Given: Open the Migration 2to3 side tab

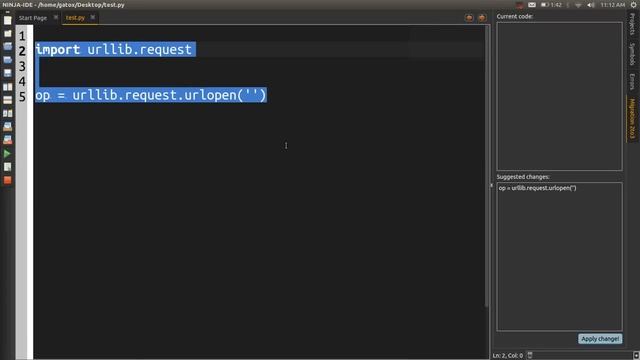Looking at the screenshot, I should [632, 118].
